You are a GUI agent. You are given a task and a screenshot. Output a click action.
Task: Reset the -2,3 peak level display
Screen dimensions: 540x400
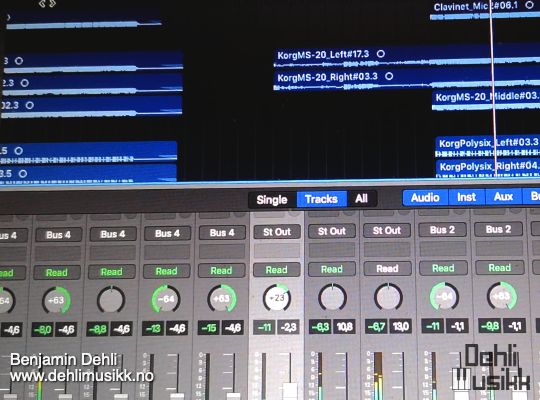click(x=289, y=327)
